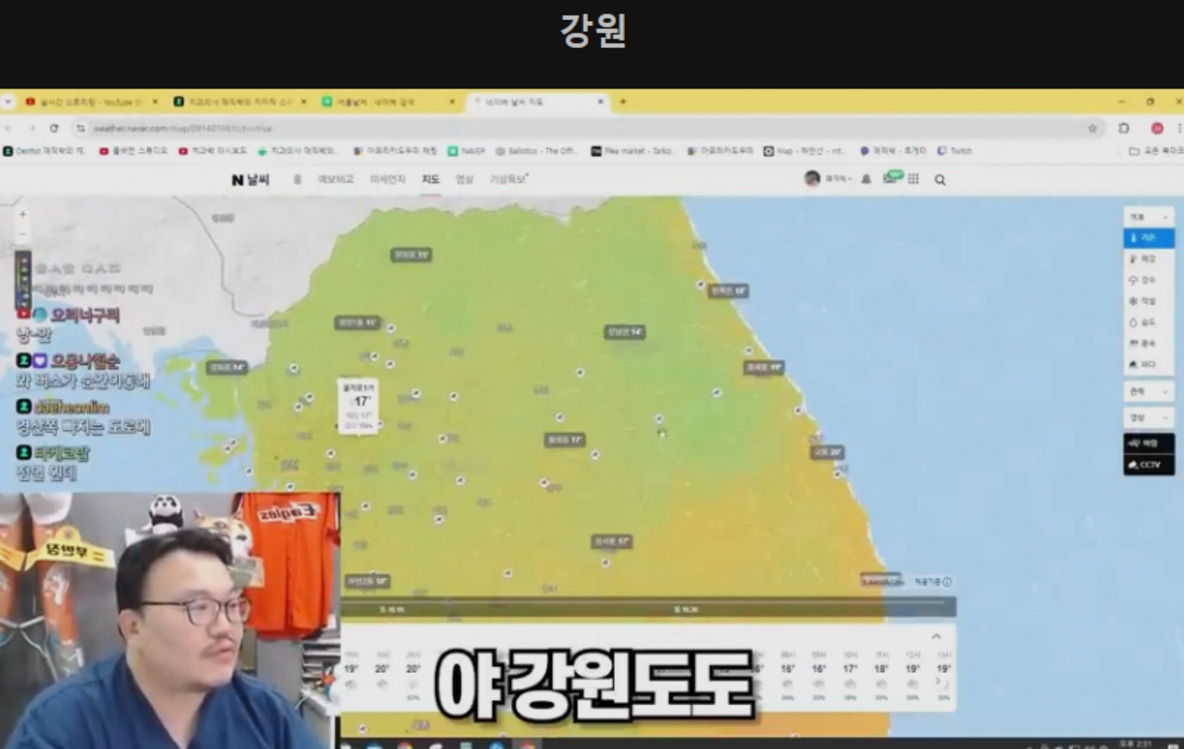Click the info icon next to 적용기준
Image resolution: width=1184 pixels, height=749 pixels.
pos(947,582)
